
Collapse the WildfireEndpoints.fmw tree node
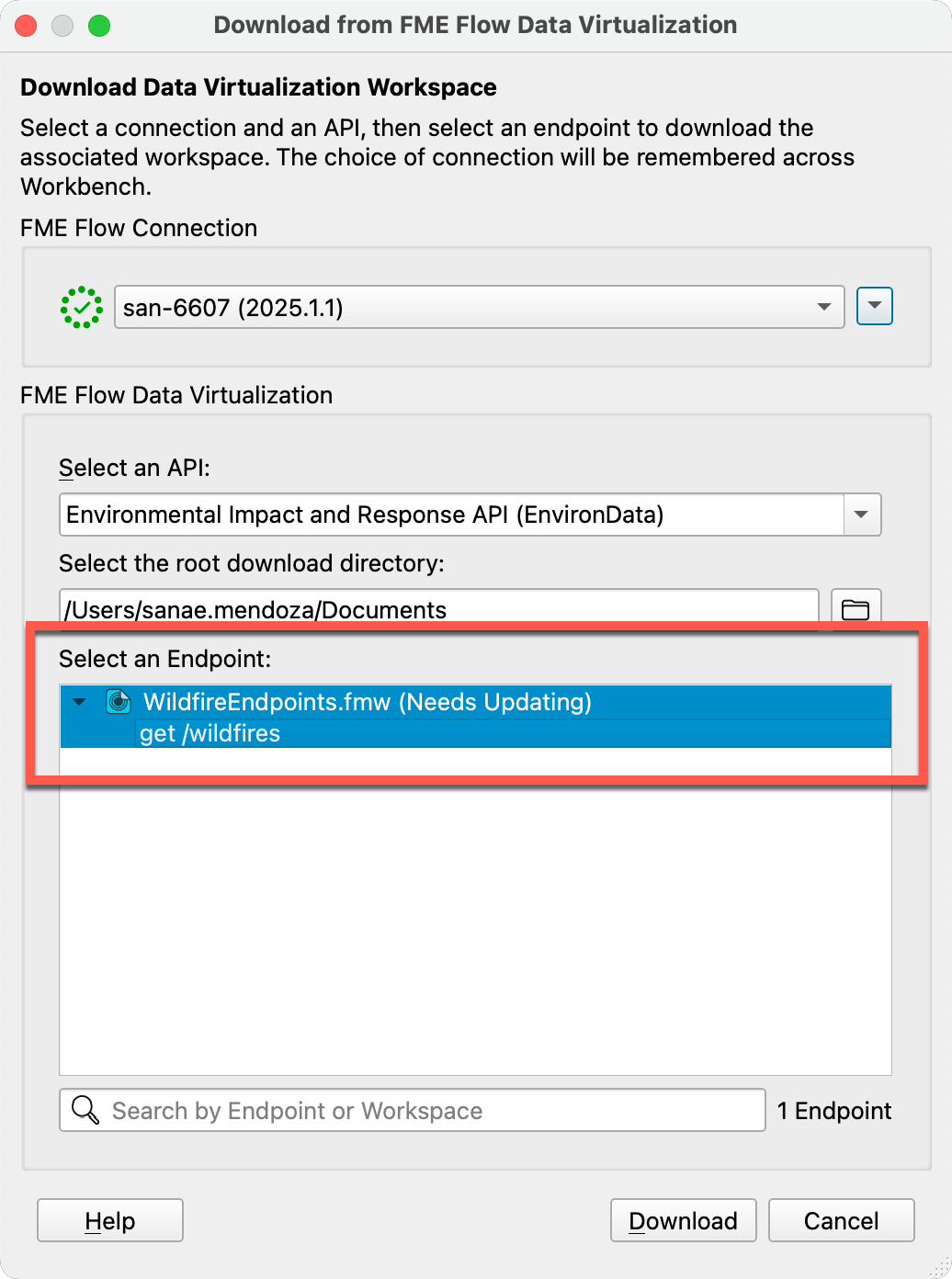pyautogui.click(x=79, y=702)
